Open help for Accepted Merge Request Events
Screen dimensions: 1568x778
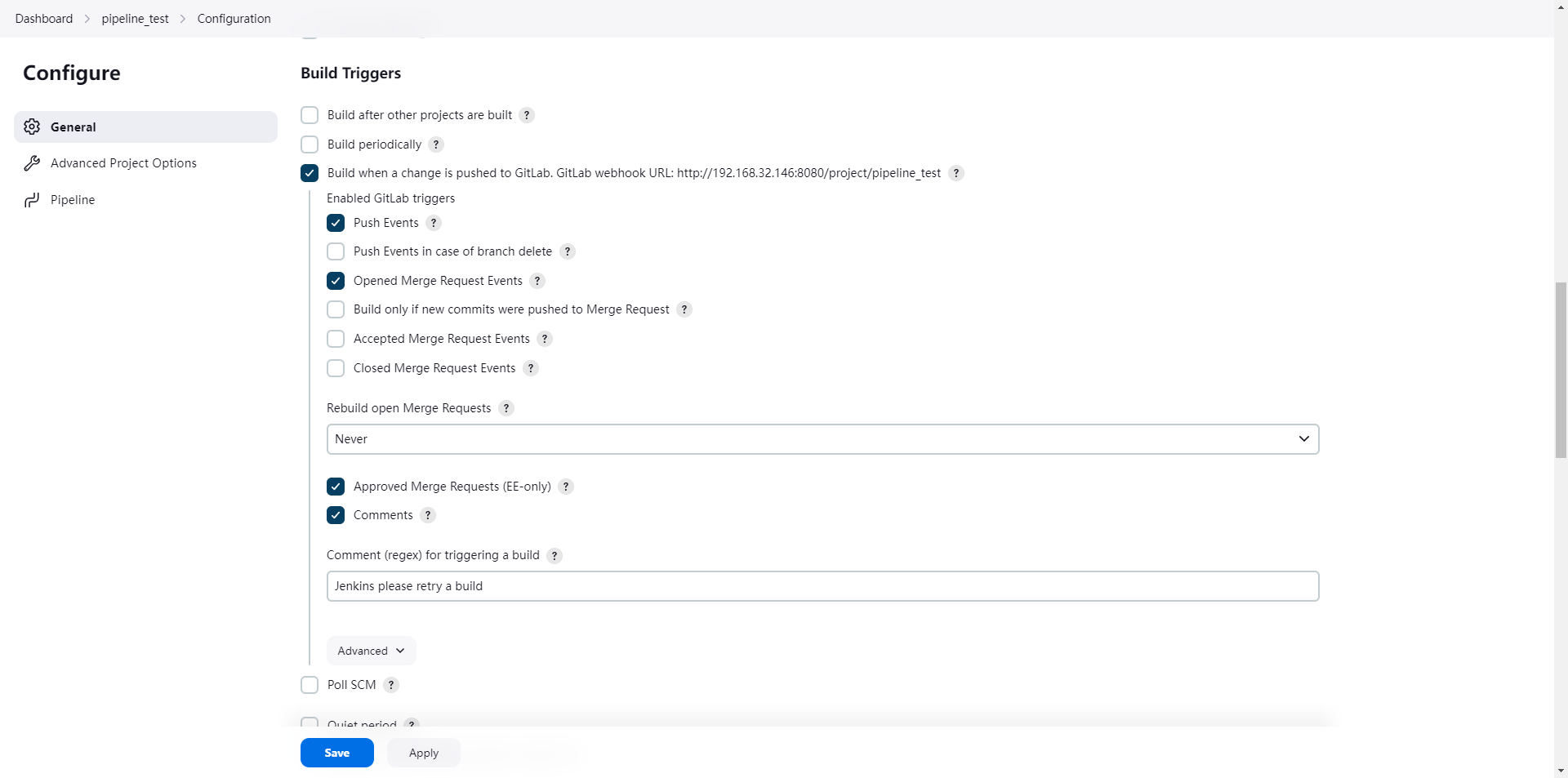[545, 339]
